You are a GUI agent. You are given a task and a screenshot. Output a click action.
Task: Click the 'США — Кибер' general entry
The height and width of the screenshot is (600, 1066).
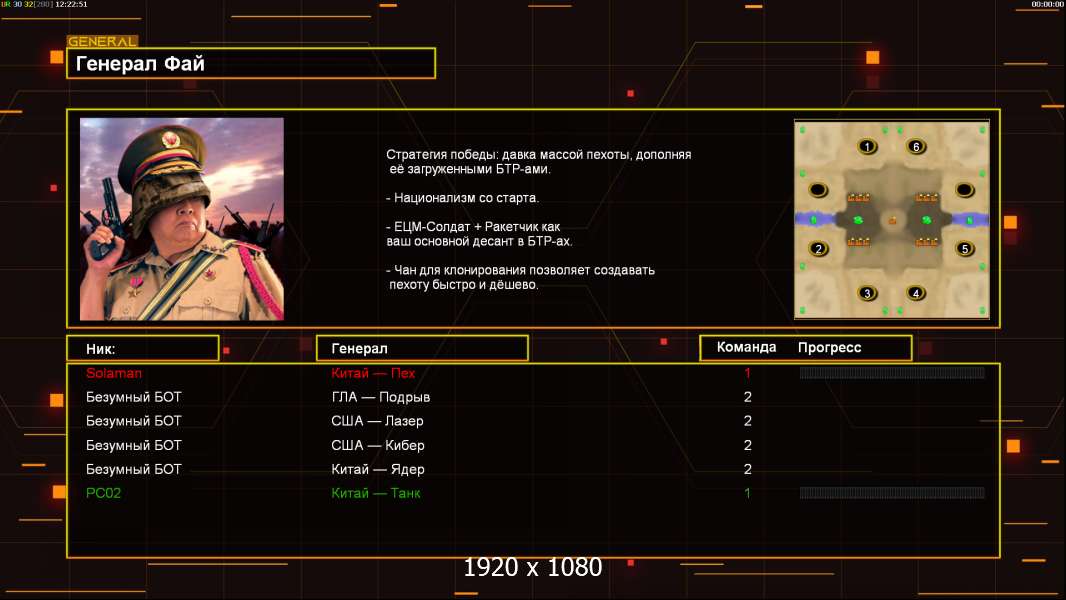(x=378, y=445)
